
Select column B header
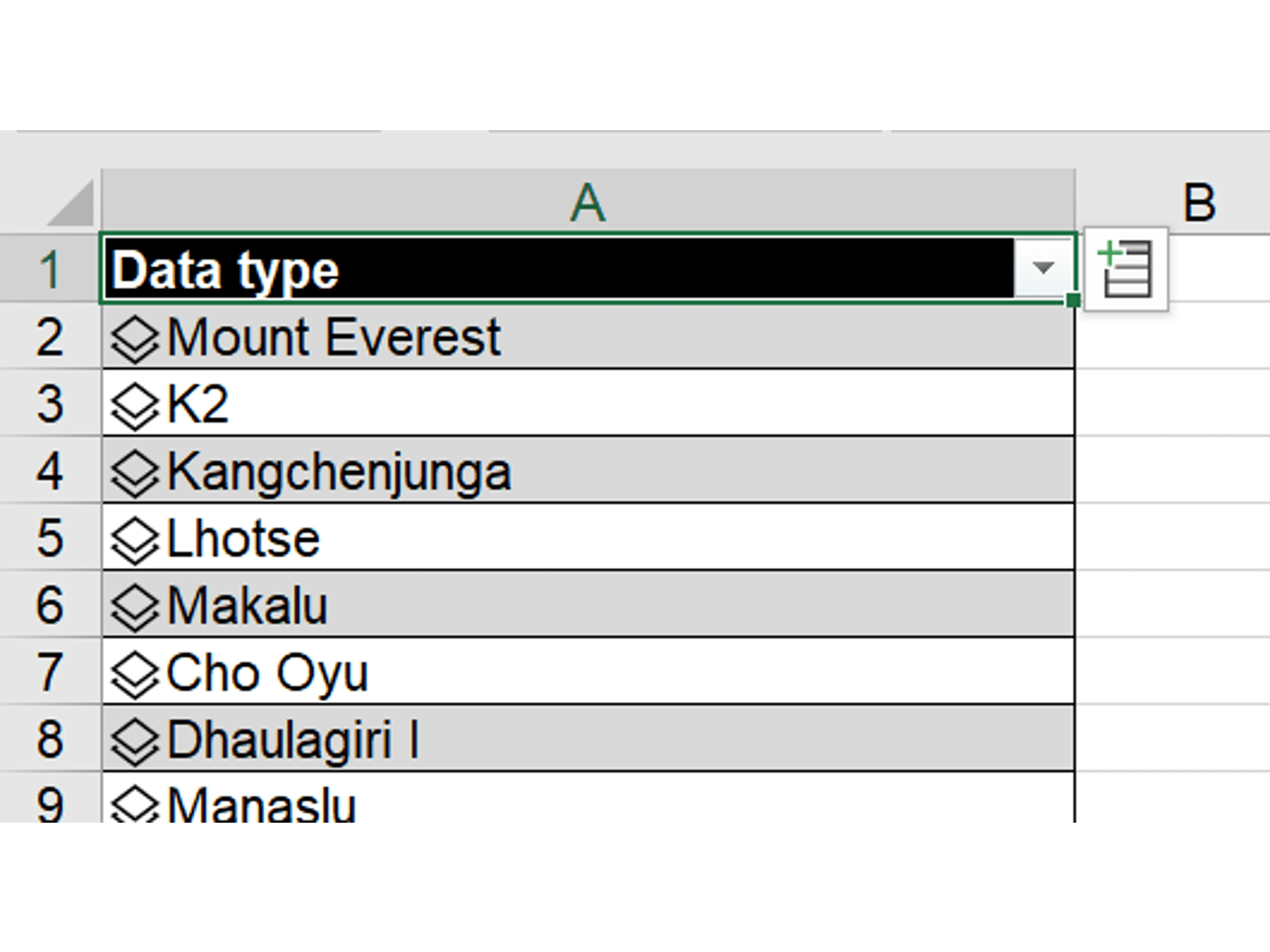(x=1199, y=202)
